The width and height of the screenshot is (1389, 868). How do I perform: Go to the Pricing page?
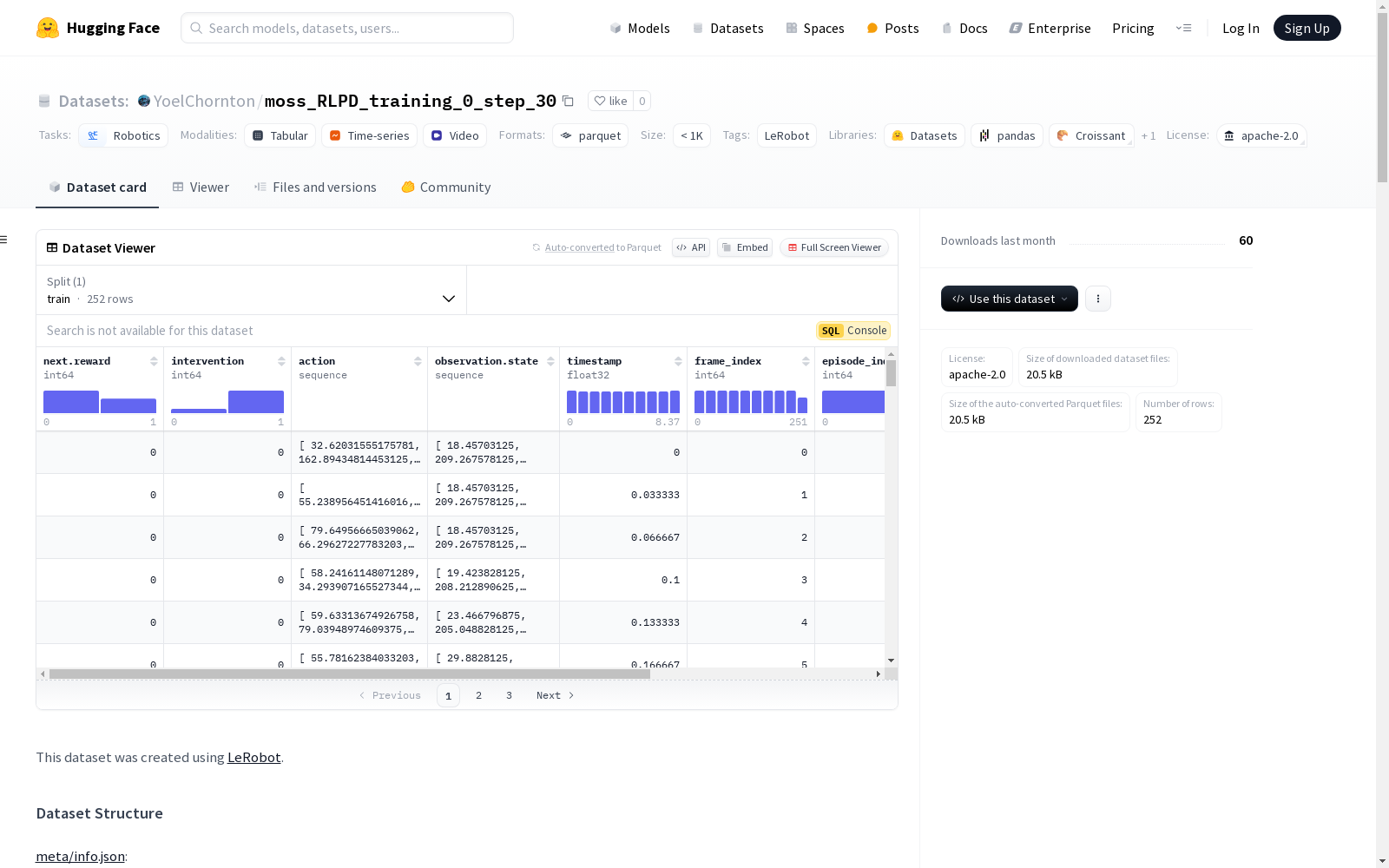(x=1133, y=28)
